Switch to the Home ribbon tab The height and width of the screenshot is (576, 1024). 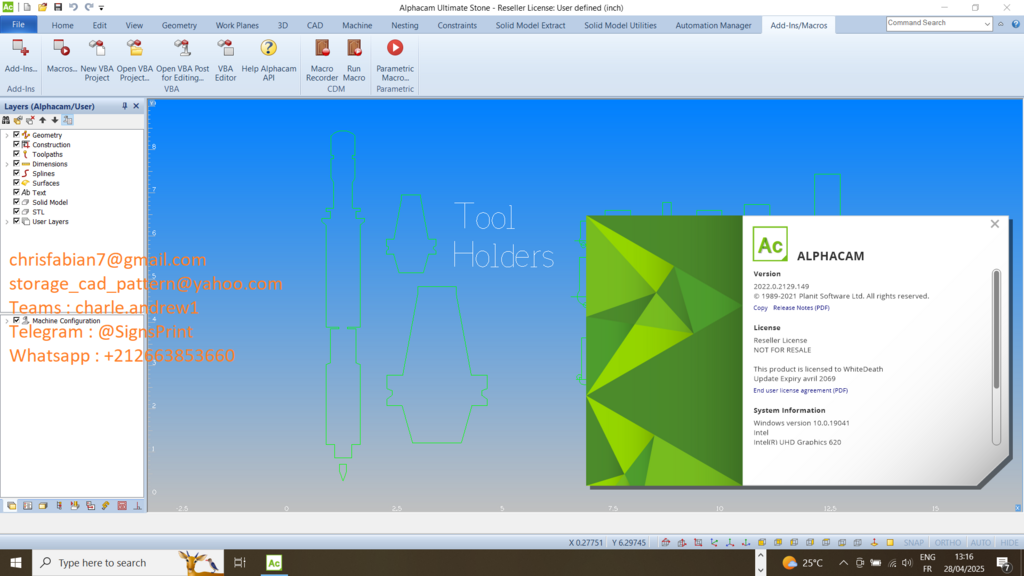[63, 25]
